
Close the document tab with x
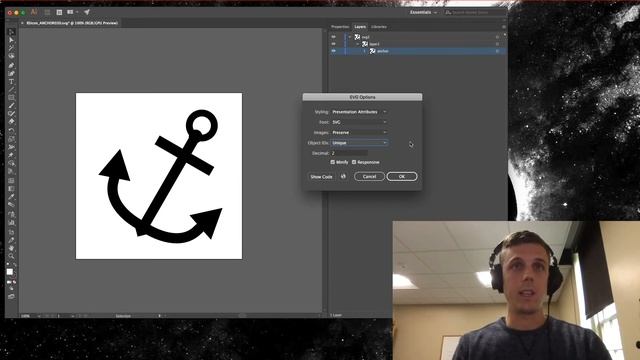(x=22, y=23)
